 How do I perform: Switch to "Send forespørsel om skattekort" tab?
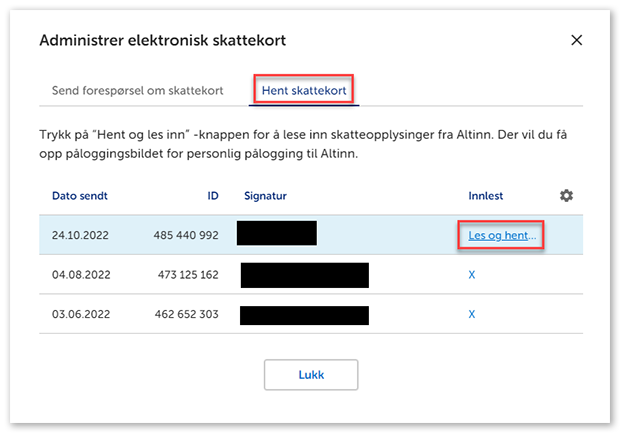137,90
